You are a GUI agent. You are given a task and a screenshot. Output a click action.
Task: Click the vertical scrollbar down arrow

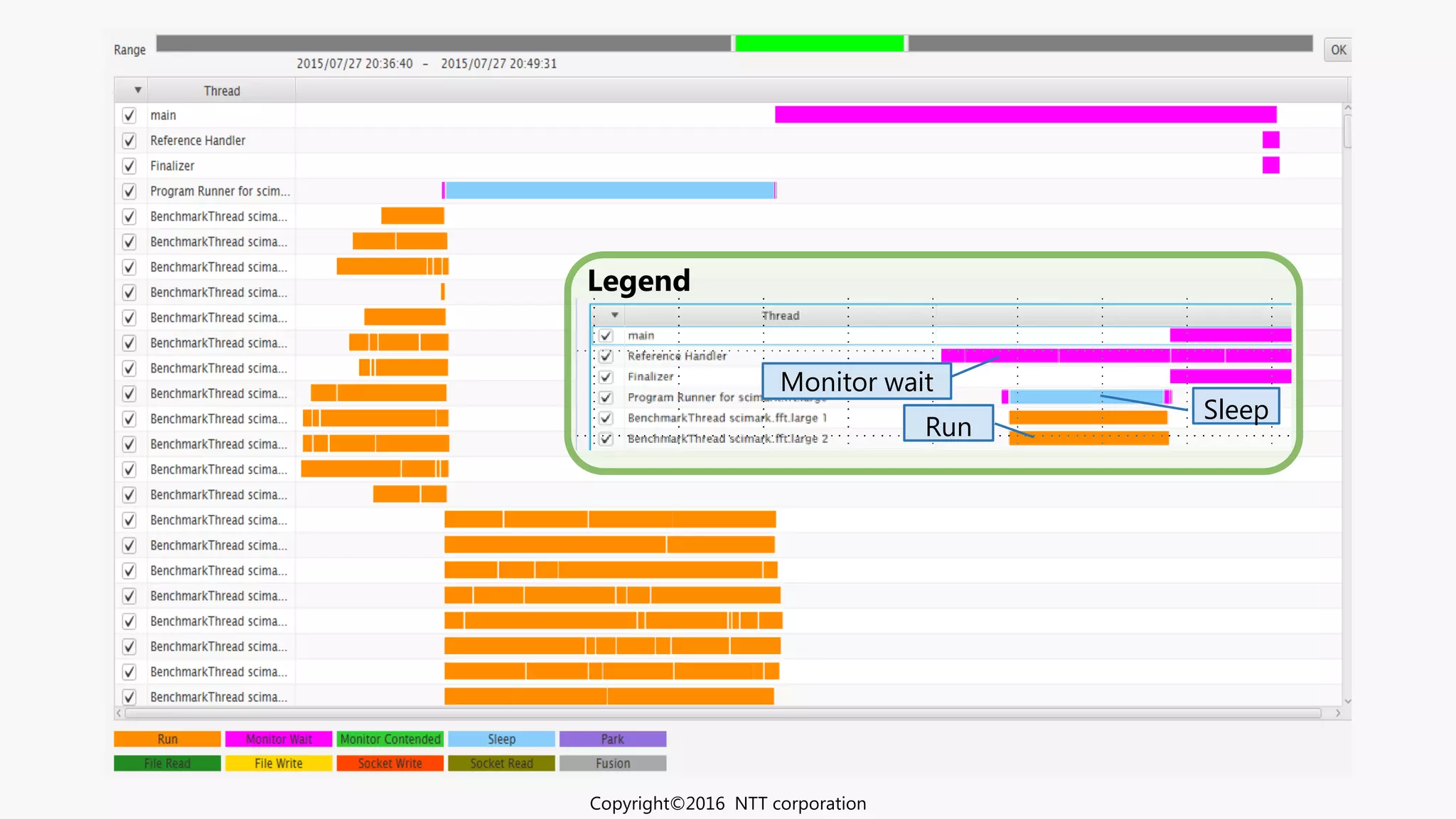(1347, 701)
